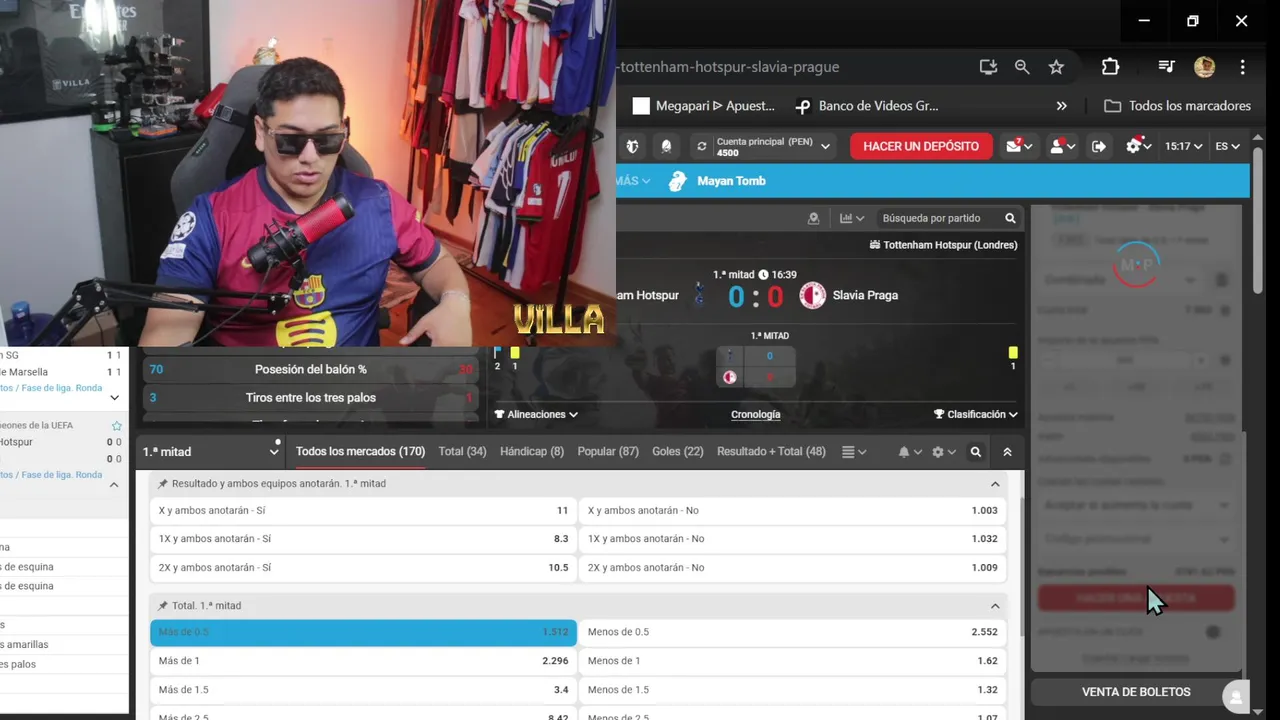Bet 1X y ambos anotarán - Sí 8.3
The image size is (1280, 720).
(363, 539)
